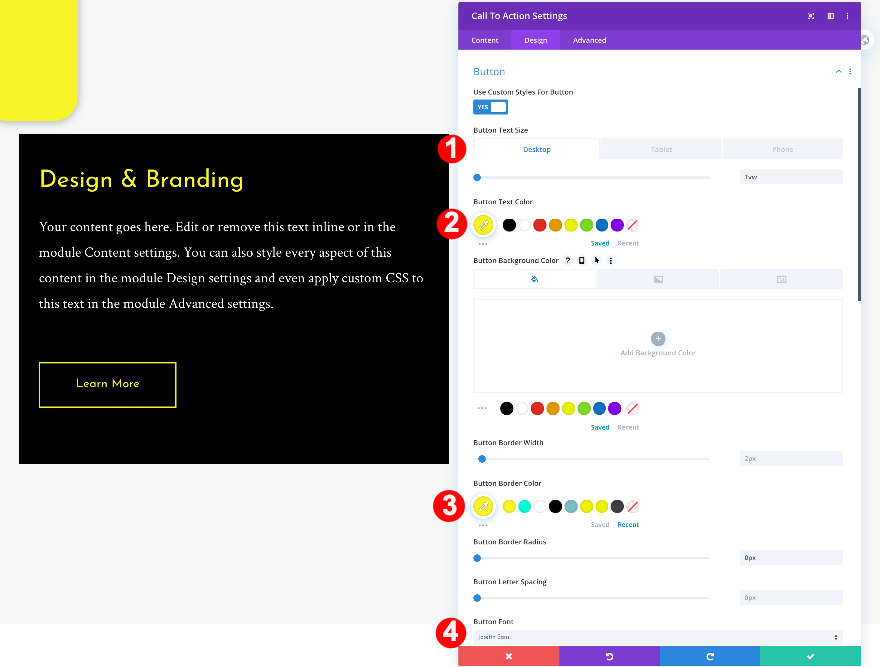The image size is (880, 667).
Task: Toggle the split view columns icon in header
Action: 831,16
